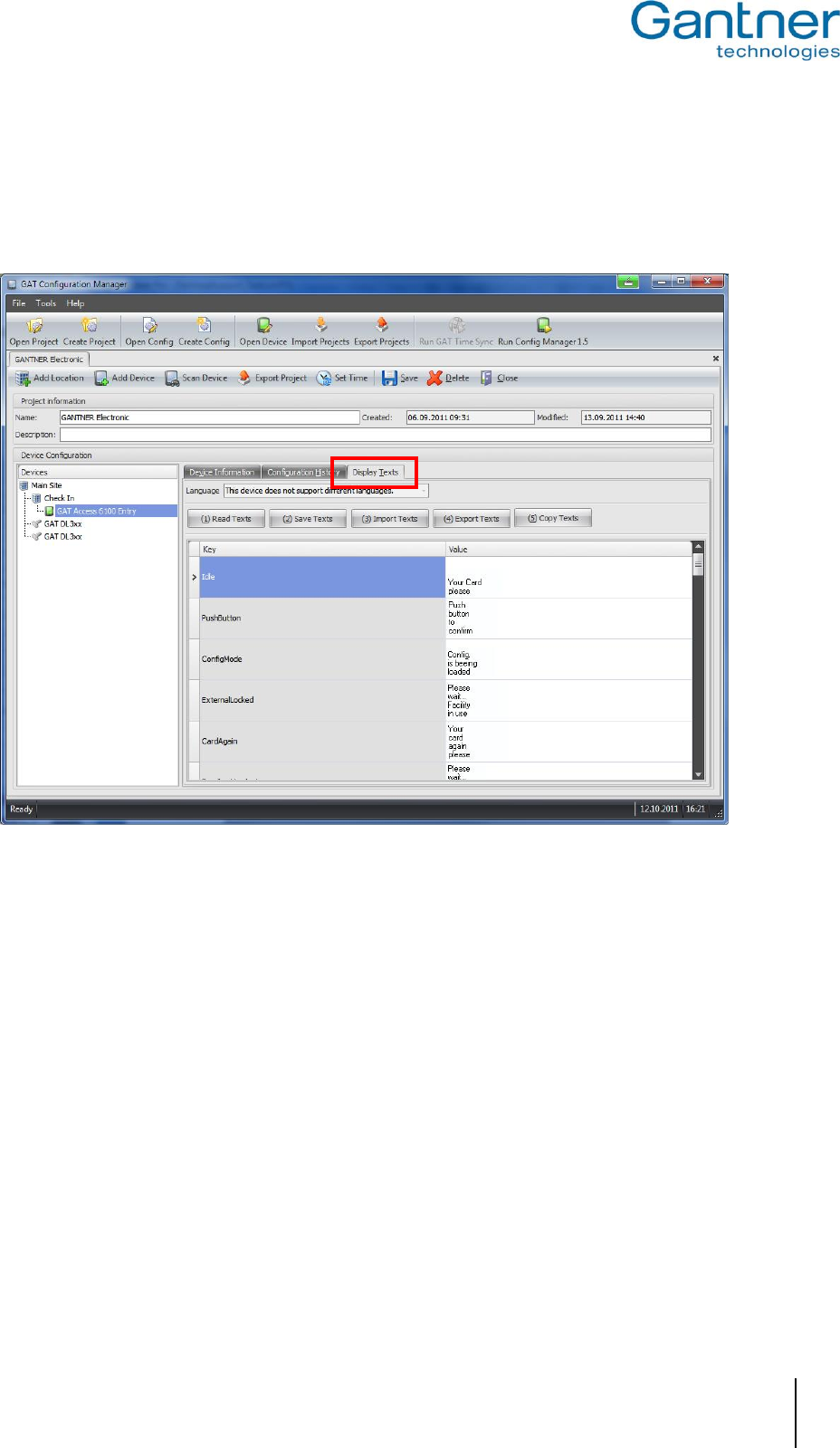Screen dimensions: 840x1448
Task: Switch to the Device Information tab
Action: tap(222, 472)
